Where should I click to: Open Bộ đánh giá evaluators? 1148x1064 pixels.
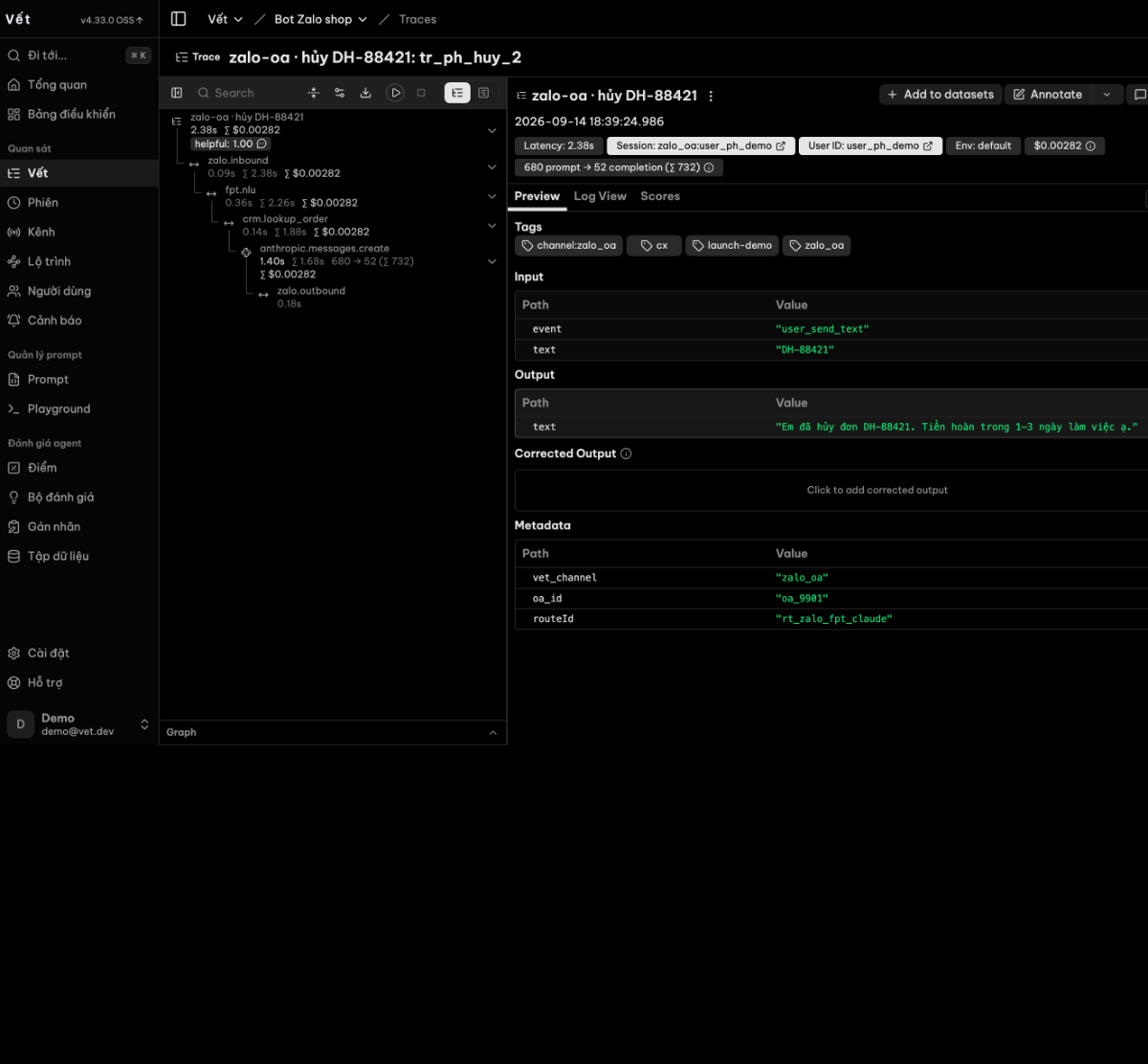[79, 498]
